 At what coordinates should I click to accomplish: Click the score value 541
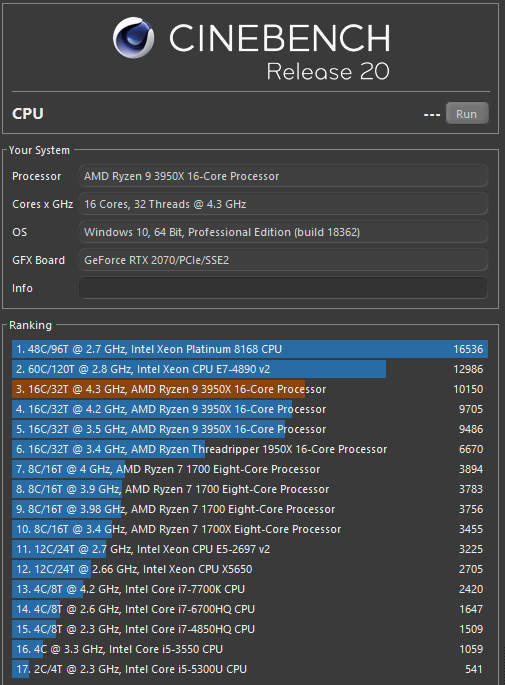coord(474,669)
